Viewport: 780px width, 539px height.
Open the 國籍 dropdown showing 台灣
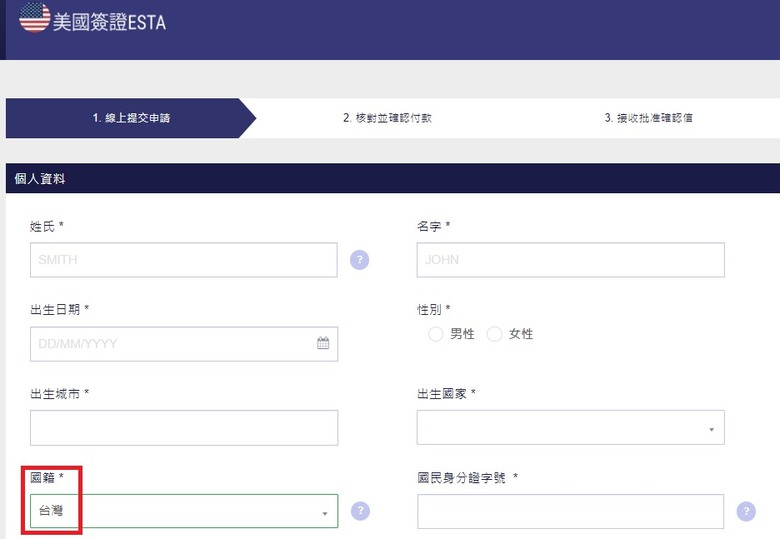coord(184,511)
